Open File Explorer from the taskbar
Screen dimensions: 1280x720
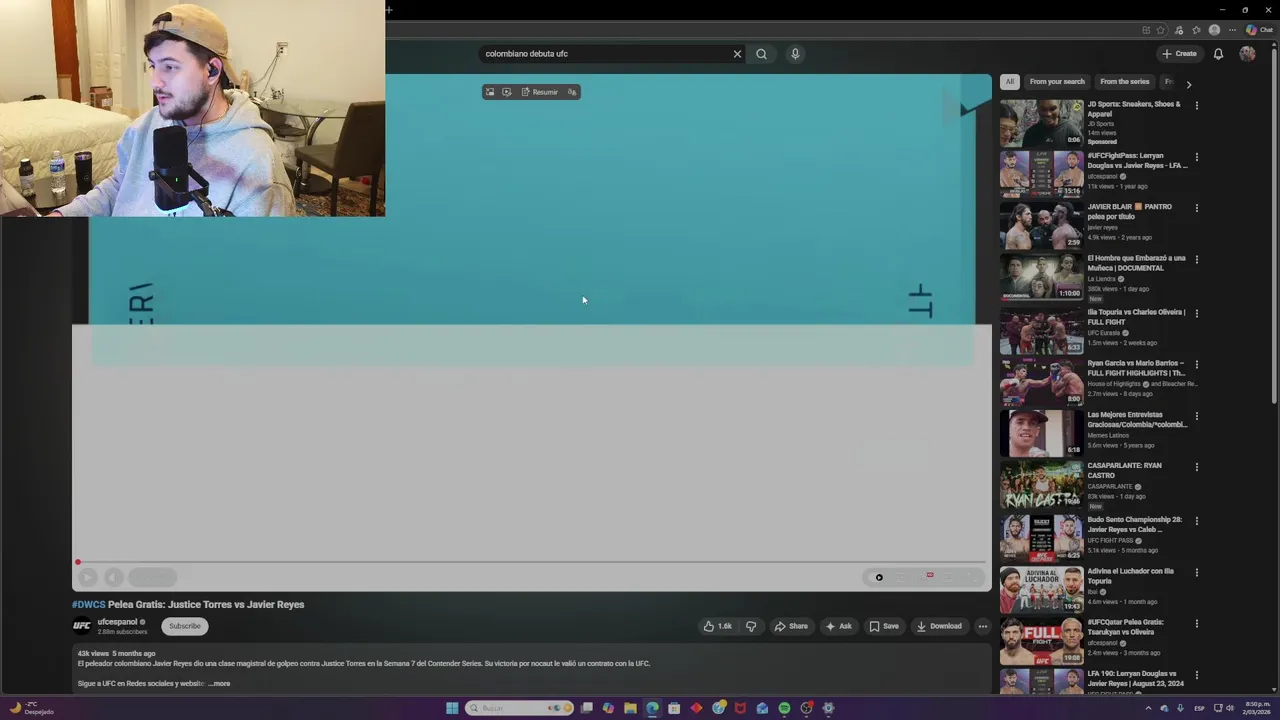(630, 708)
